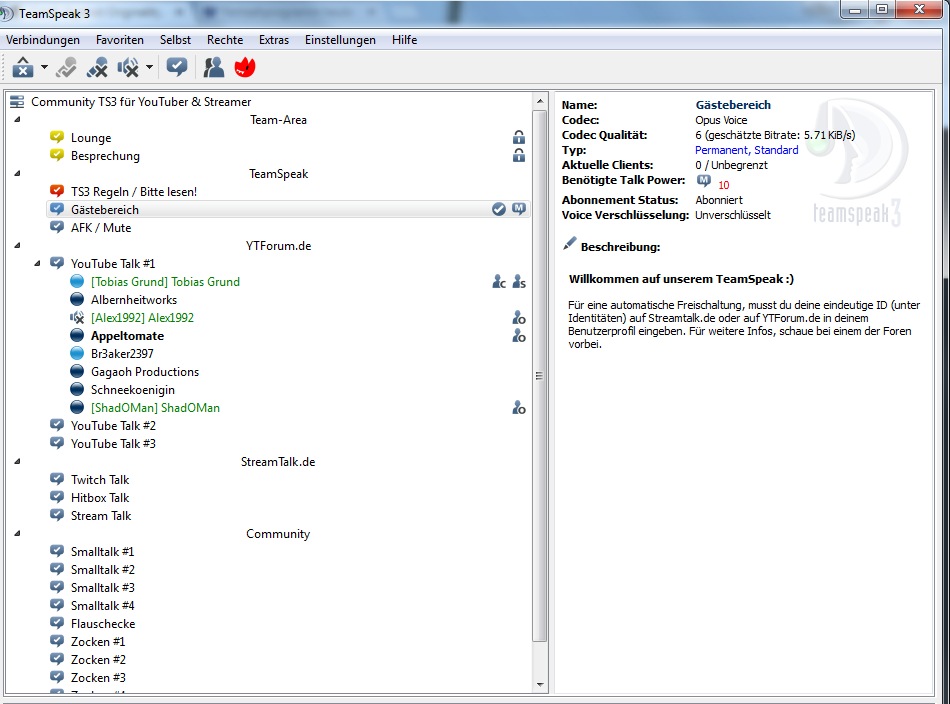
Task: Select the Twitch Talk channel
Action: point(100,480)
